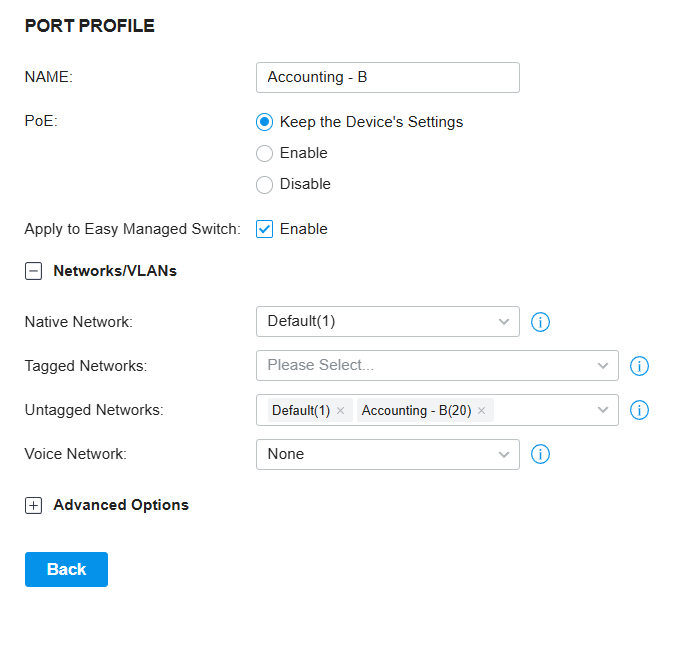This screenshot has width=689, height=645.
Task: Click the NAME input field
Action: point(388,77)
